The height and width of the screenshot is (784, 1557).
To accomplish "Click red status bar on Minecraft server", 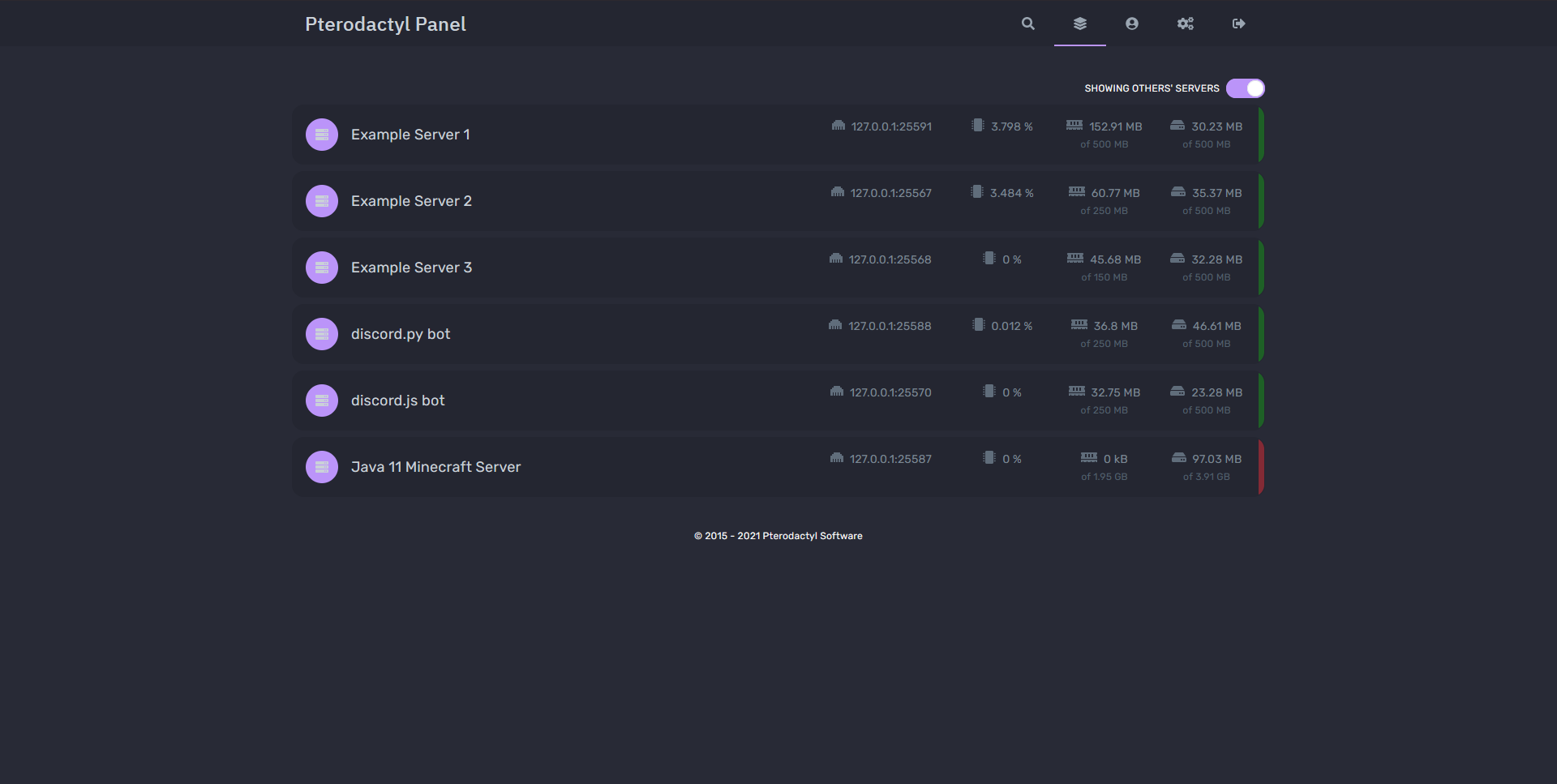I will 1261,467.
